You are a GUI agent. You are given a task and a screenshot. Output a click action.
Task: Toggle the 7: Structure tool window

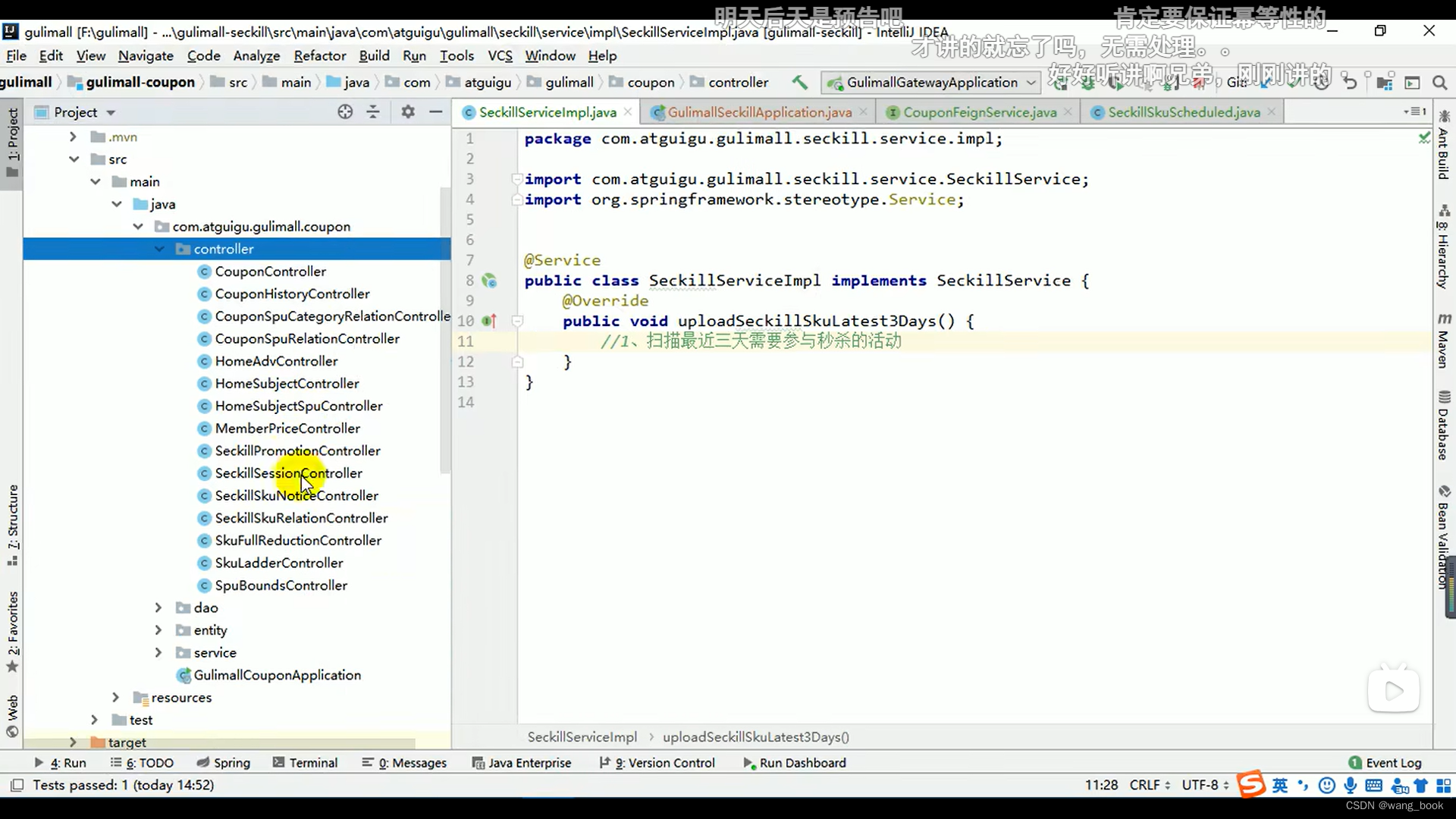(x=12, y=526)
